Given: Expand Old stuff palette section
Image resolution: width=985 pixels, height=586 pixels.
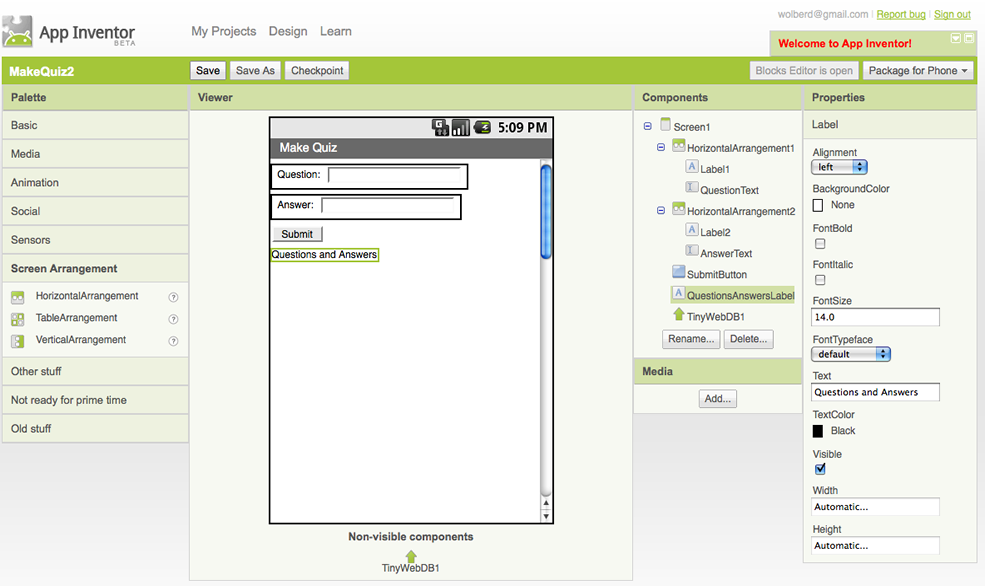Looking at the screenshot, I should [95, 428].
